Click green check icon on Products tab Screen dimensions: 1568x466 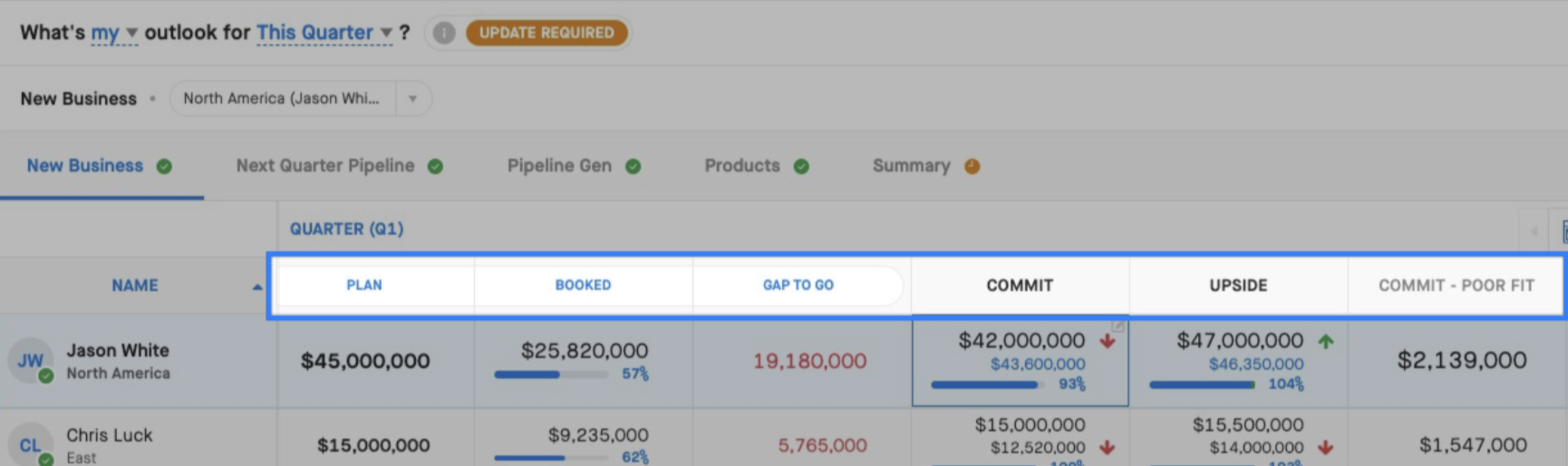click(801, 167)
